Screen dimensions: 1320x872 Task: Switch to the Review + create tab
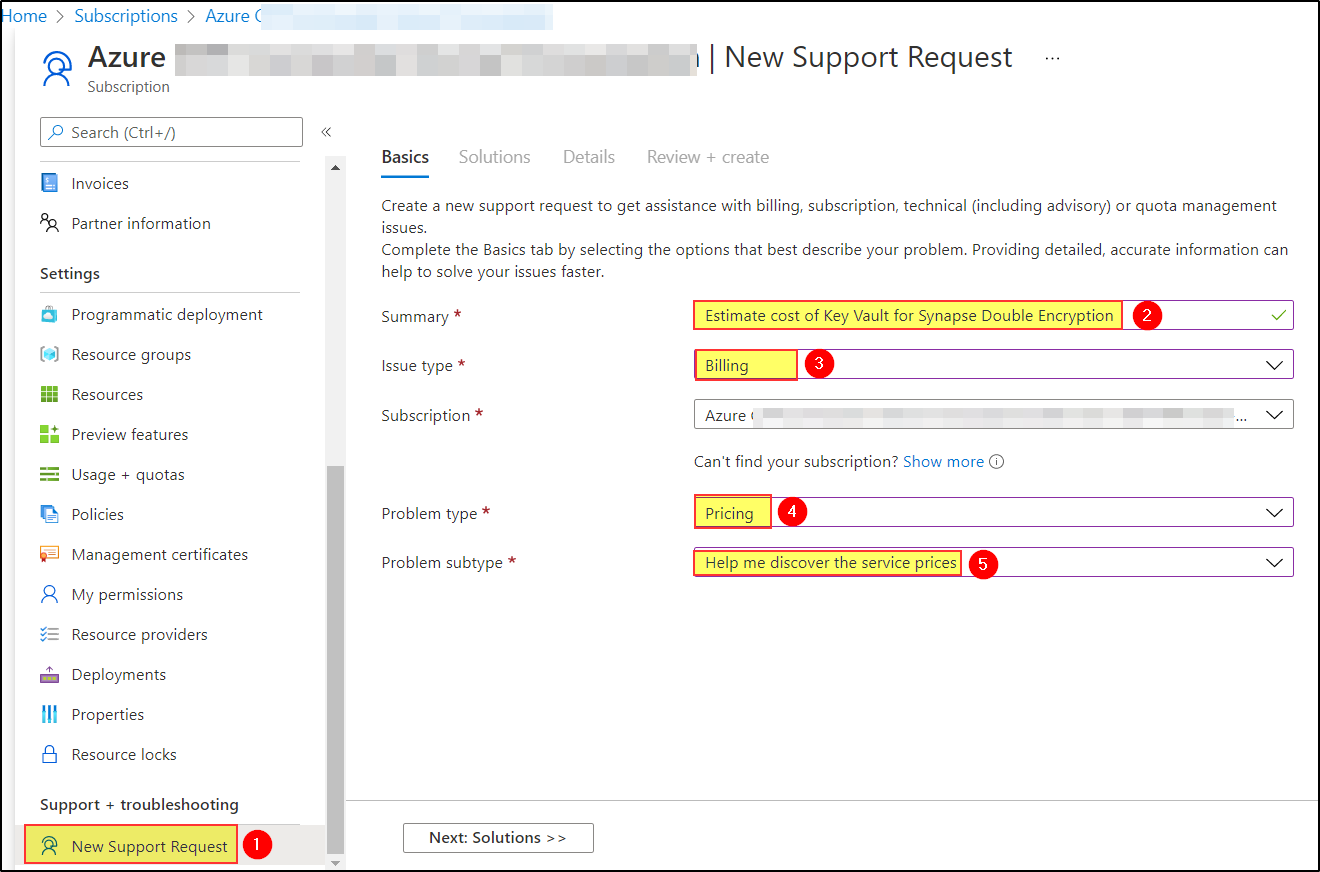click(x=708, y=157)
